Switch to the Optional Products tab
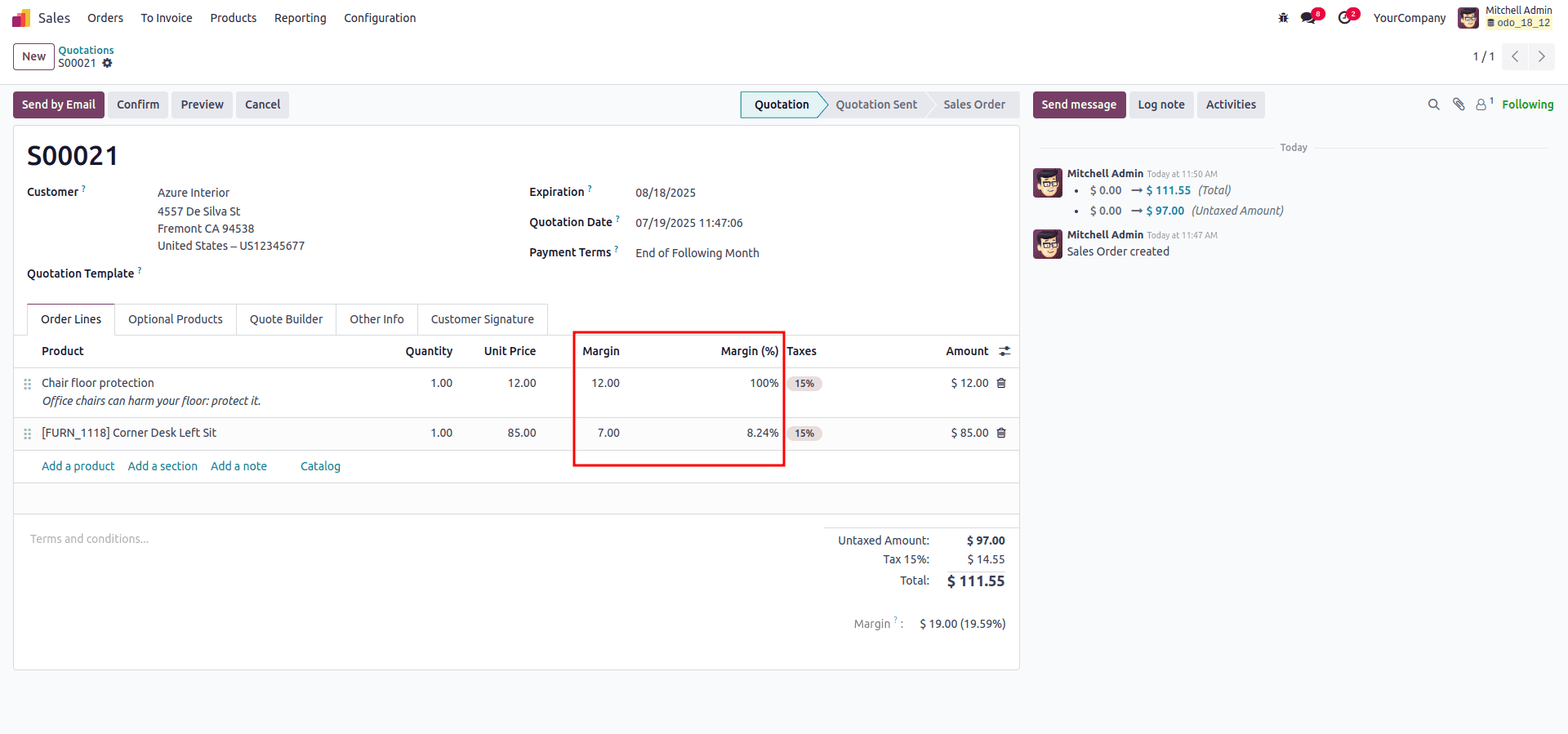The height and width of the screenshot is (734, 1568). point(175,319)
